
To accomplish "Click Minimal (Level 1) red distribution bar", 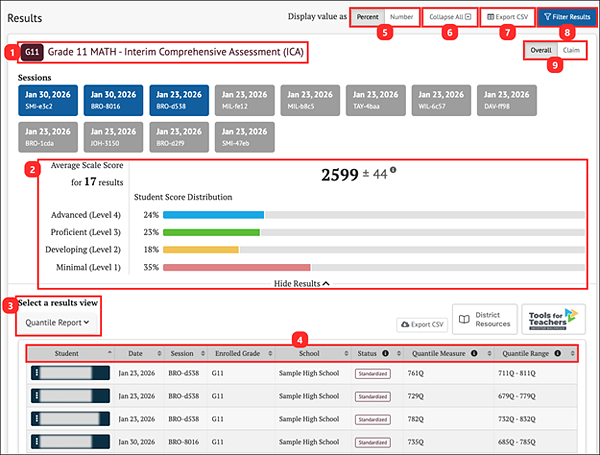I will (x=236, y=267).
